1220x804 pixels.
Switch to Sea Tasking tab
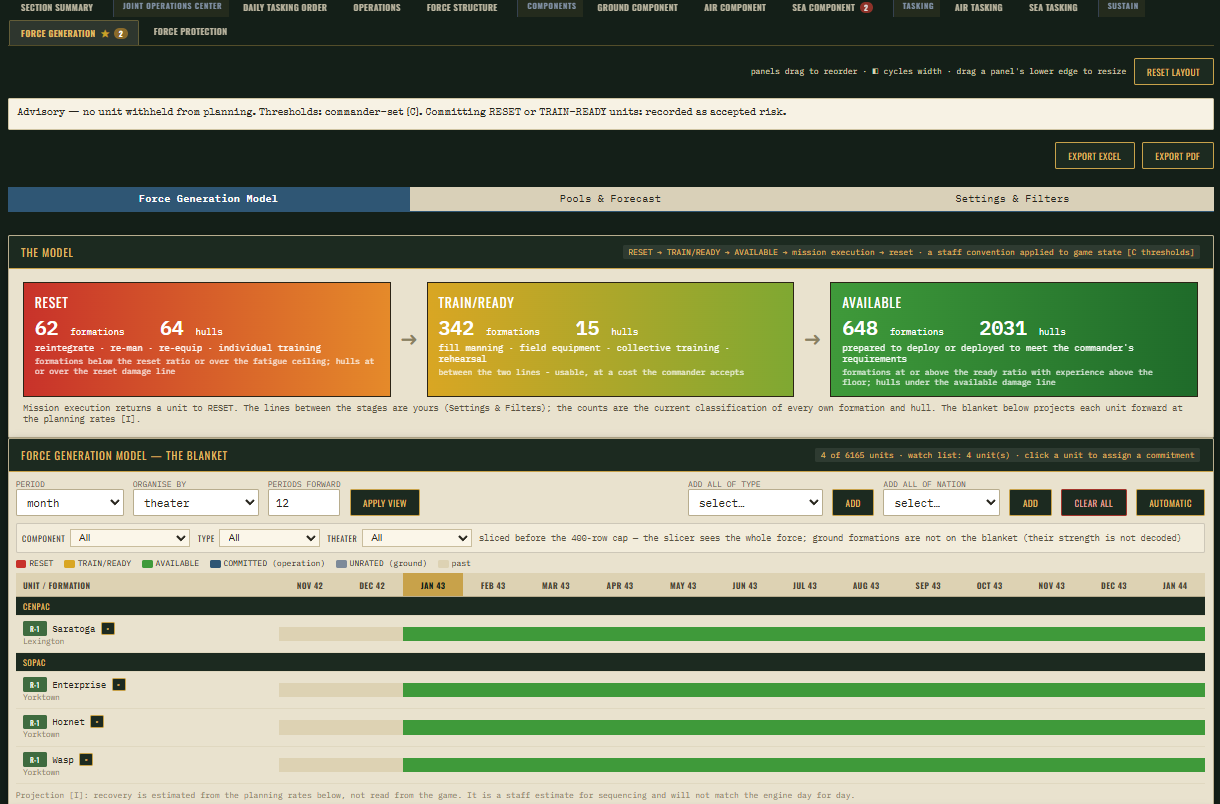coord(1054,8)
